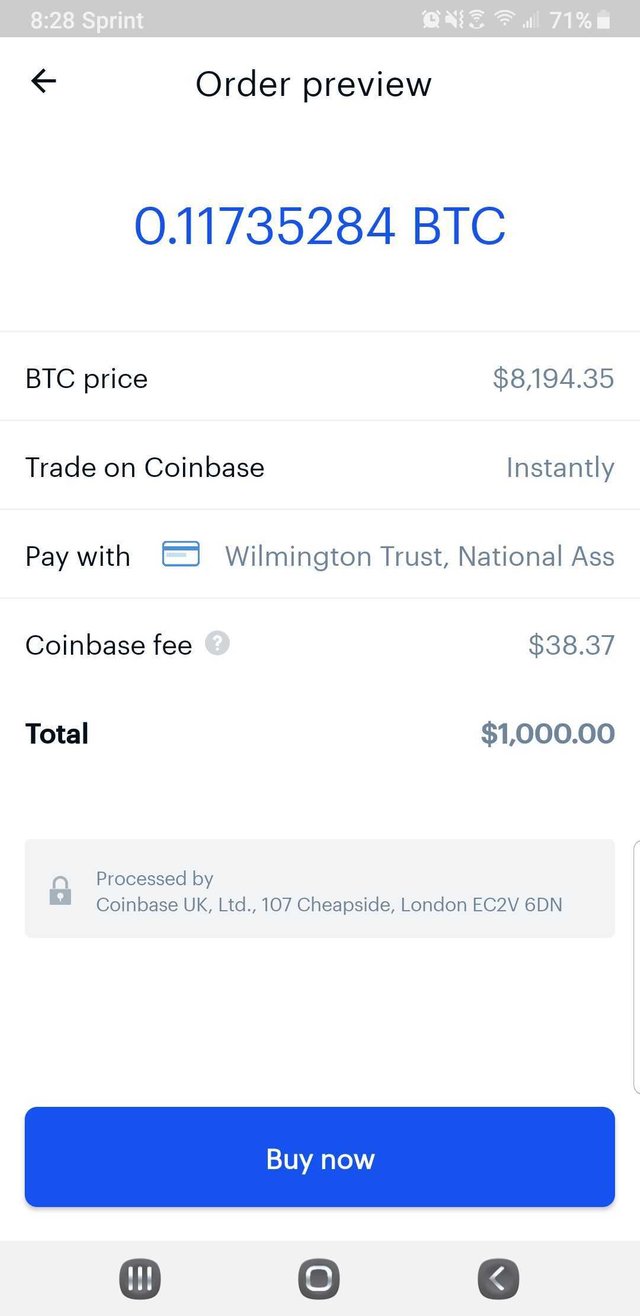Tap the 0.11735284 BTC amount
Image resolution: width=640 pixels, height=1316 pixels.
pos(320,226)
